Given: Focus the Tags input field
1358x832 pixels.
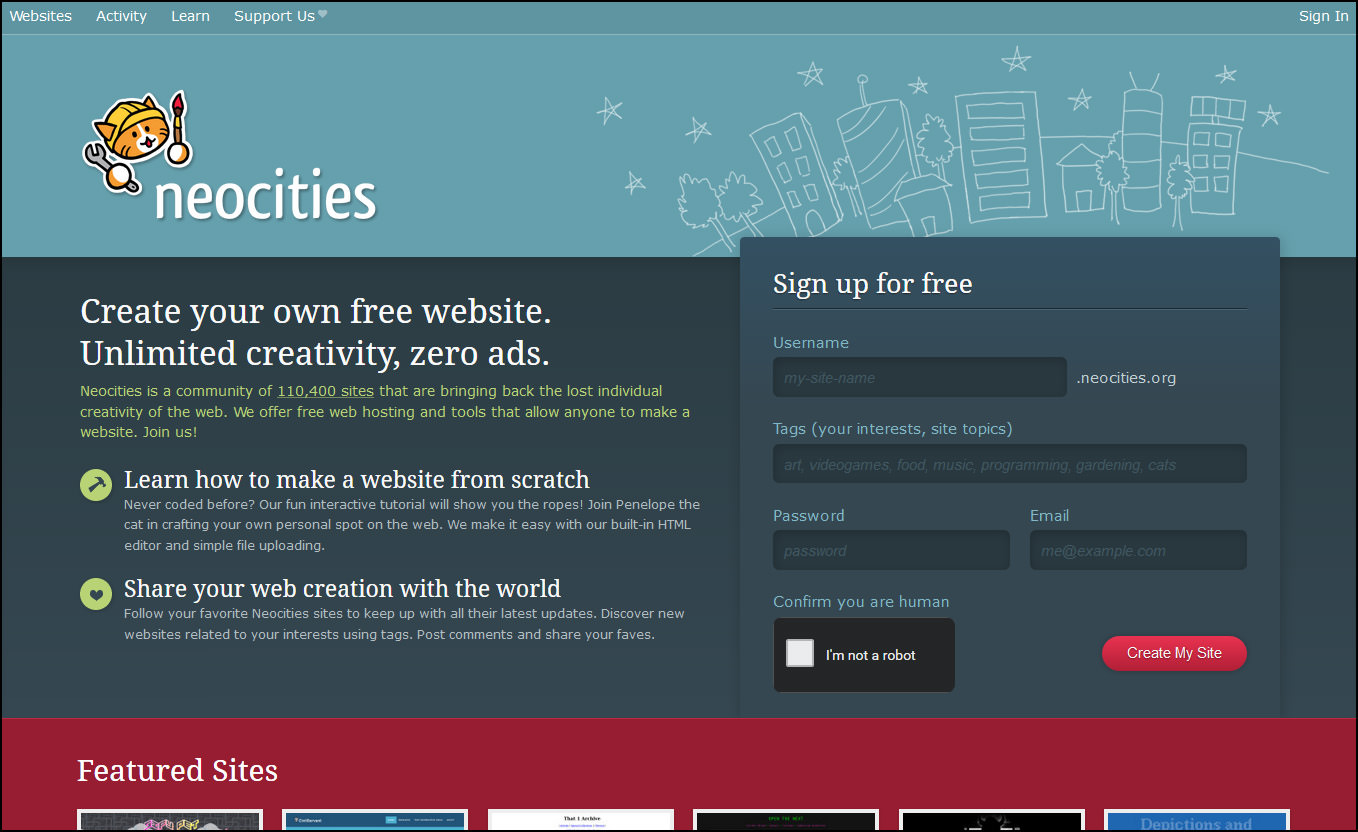Looking at the screenshot, I should 1010,464.
